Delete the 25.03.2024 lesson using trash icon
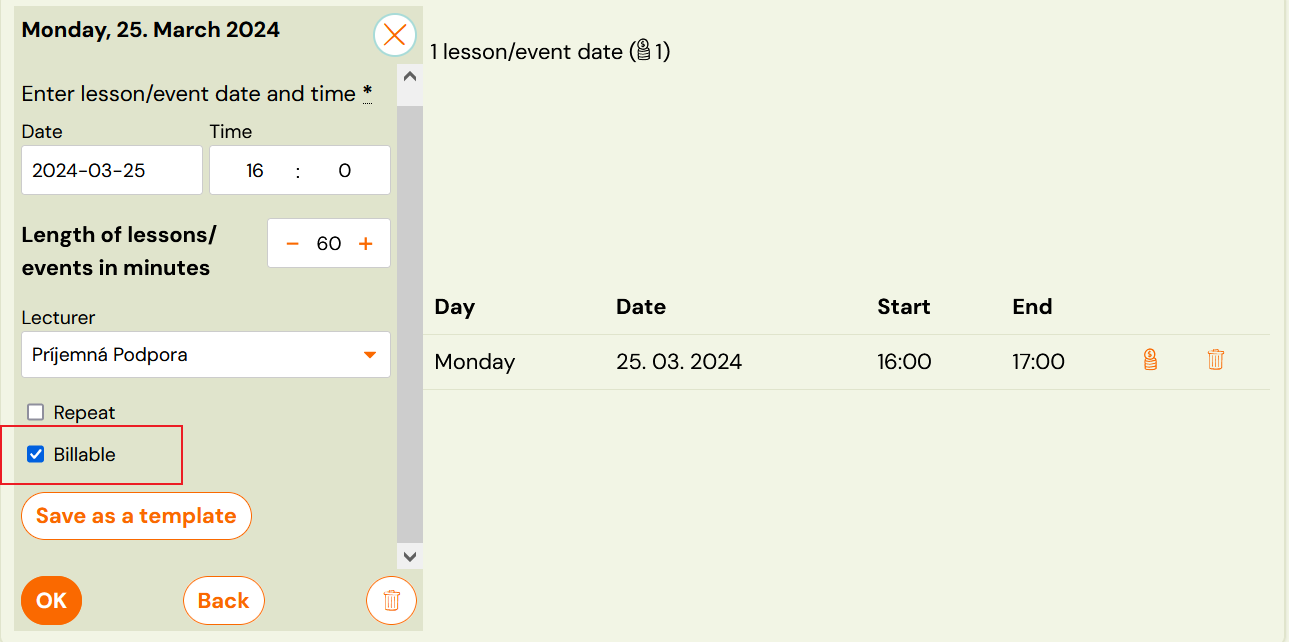The image size is (1289, 642). (x=1215, y=359)
